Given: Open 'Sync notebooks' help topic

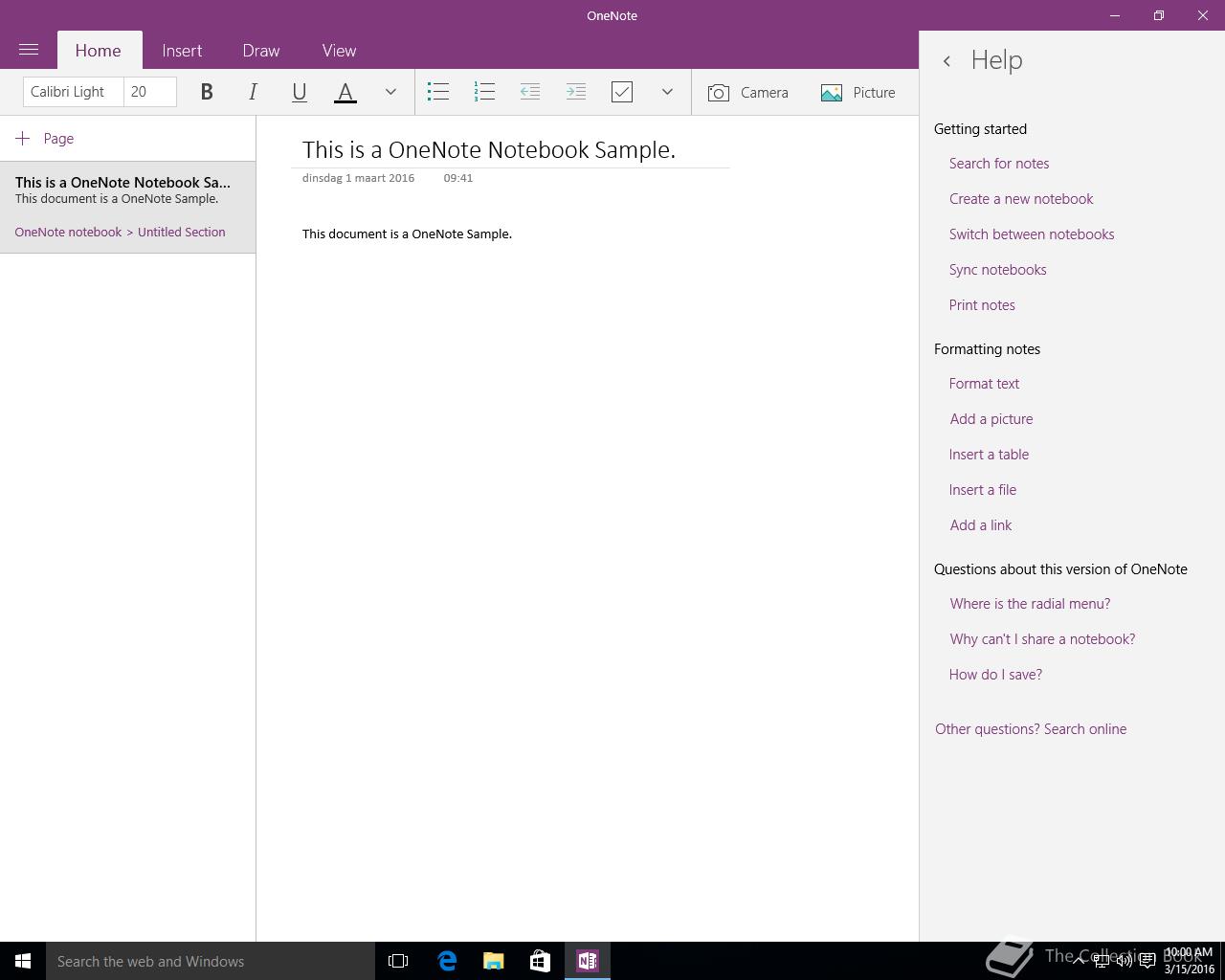Looking at the screenshot, I should [x=997, y=270].
